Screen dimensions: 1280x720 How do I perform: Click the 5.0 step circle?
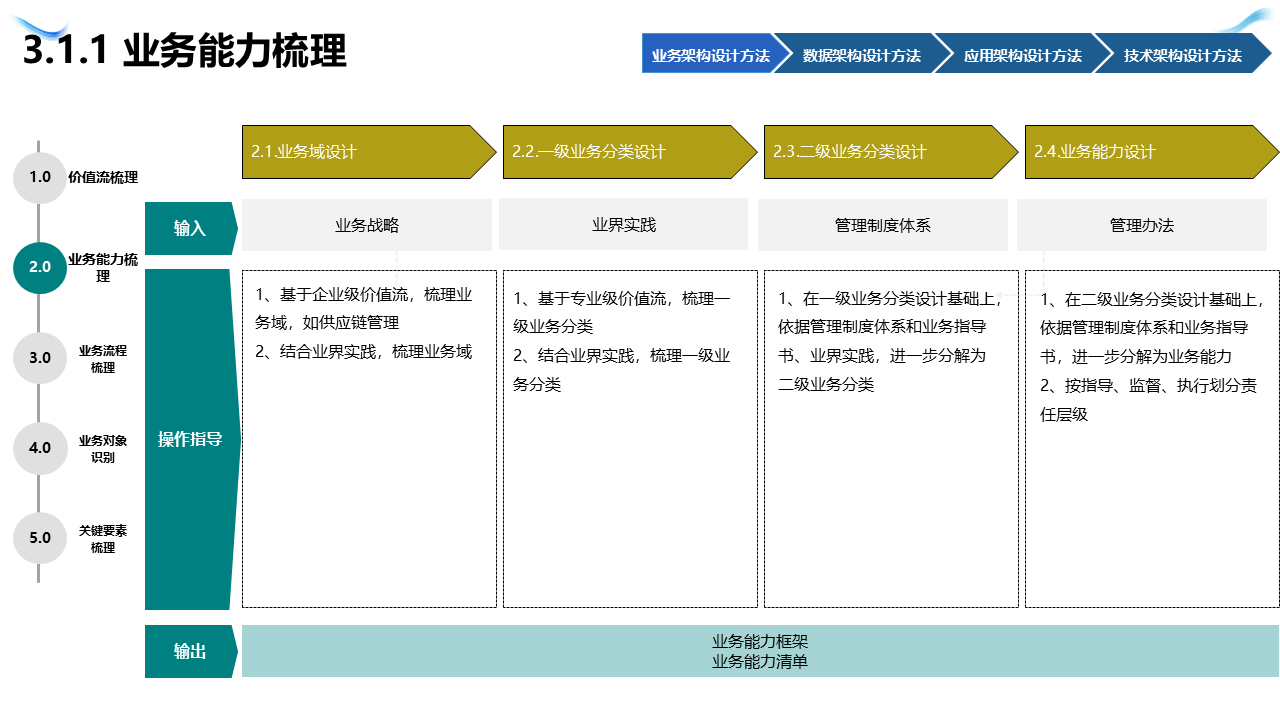click(40, 537)
